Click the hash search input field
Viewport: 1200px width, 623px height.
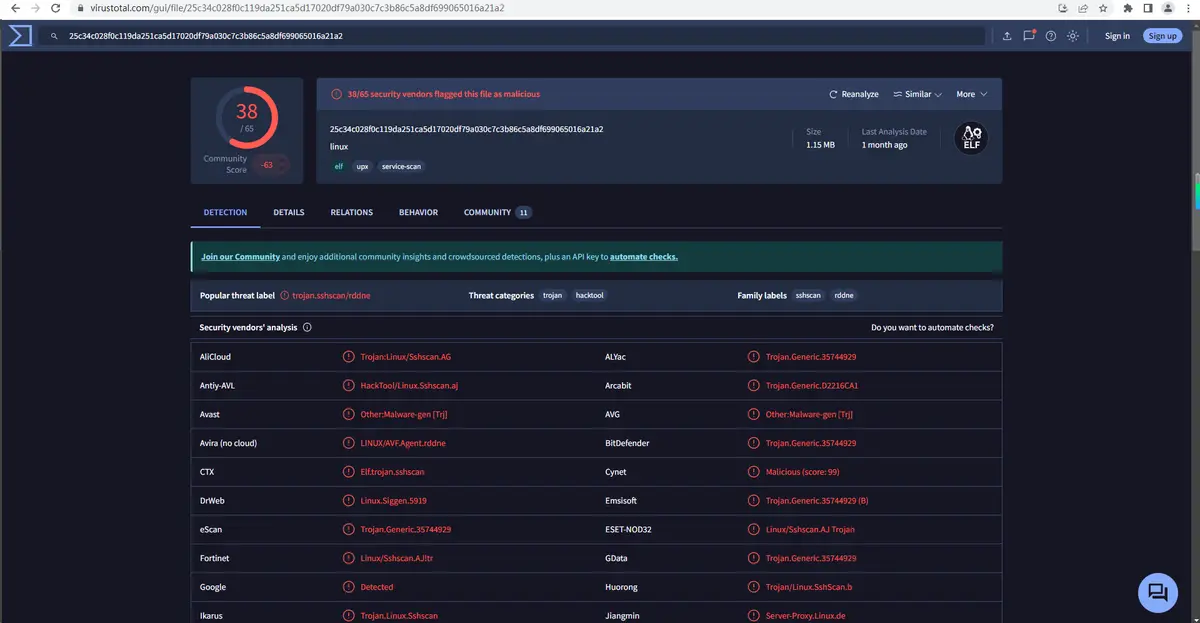point(520,36)
